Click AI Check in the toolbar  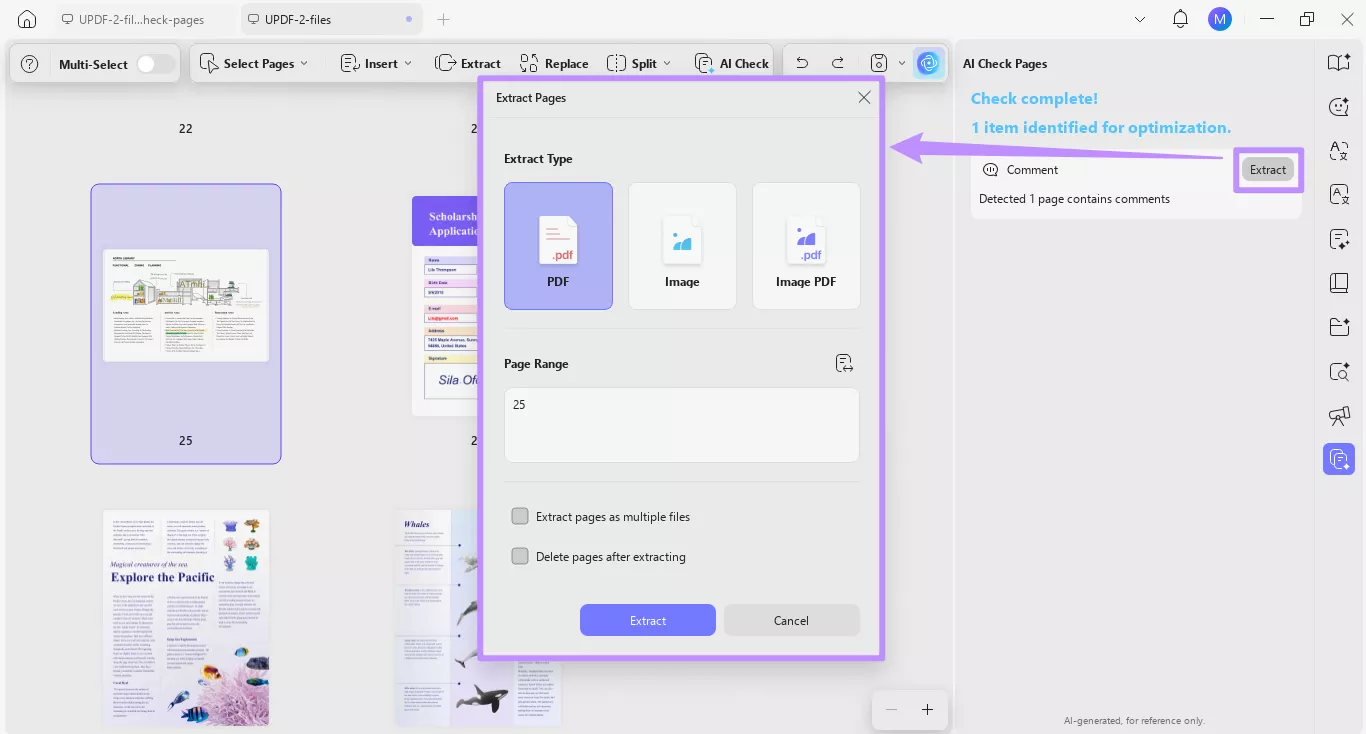pos(731,63)
